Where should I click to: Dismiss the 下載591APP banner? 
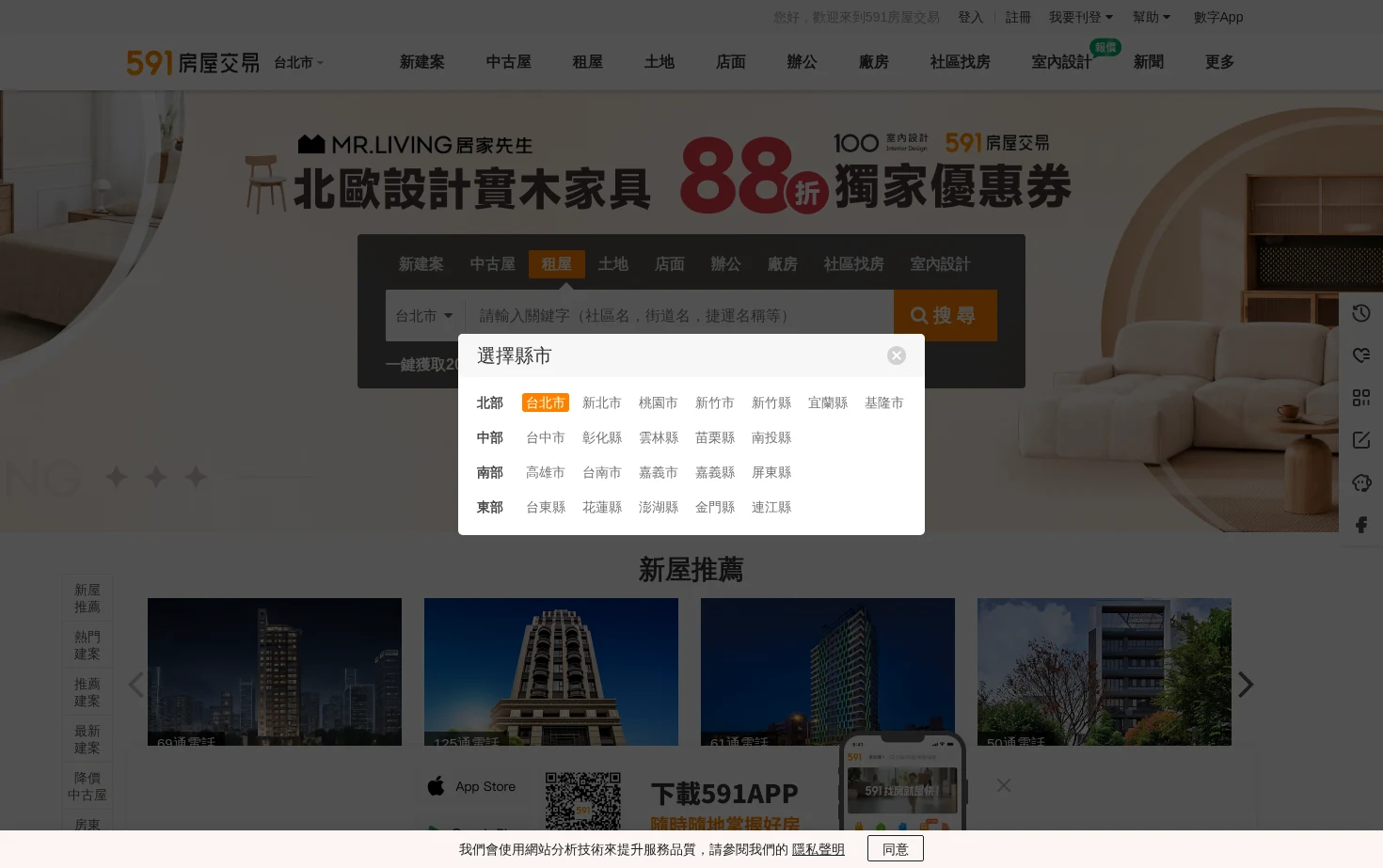[x=1004, y=785]
